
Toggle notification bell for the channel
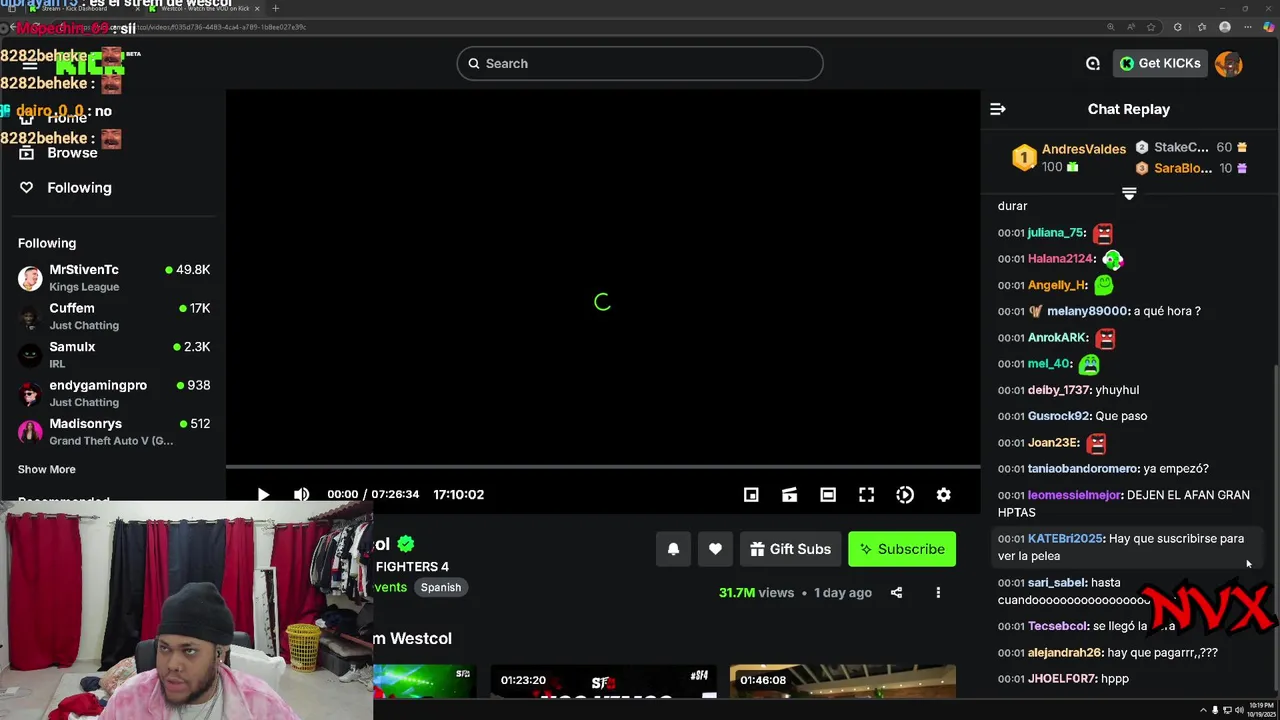click(x=673, y=549)
